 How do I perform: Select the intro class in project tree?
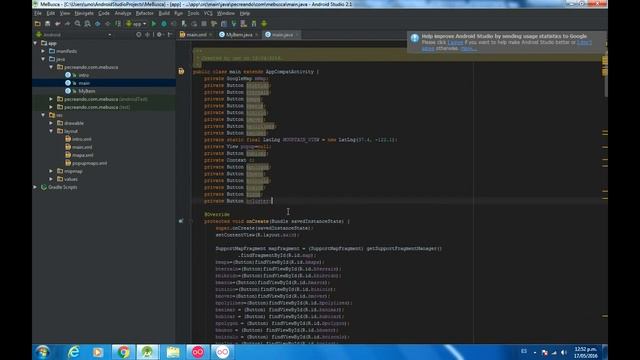84,75
